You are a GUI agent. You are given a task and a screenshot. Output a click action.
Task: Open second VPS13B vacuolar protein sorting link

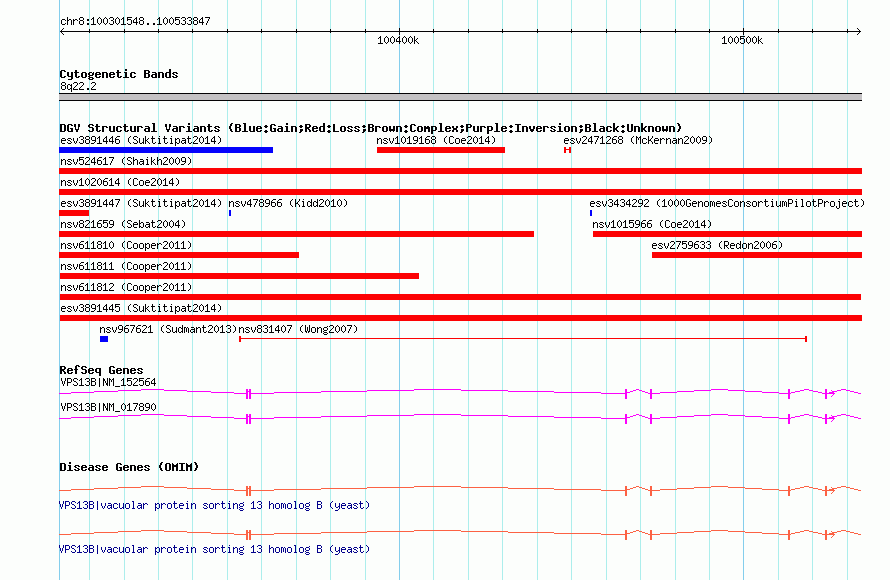click(x=215, y=549)
